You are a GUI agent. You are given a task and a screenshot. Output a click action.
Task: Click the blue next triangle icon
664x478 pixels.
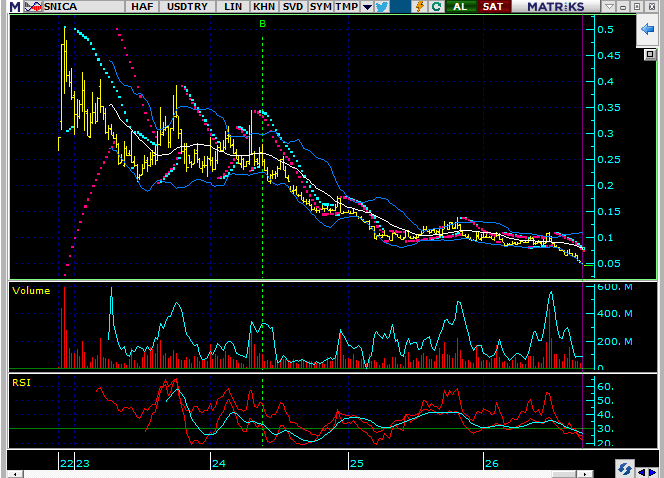pyautogui.click(x=653, y=472)
